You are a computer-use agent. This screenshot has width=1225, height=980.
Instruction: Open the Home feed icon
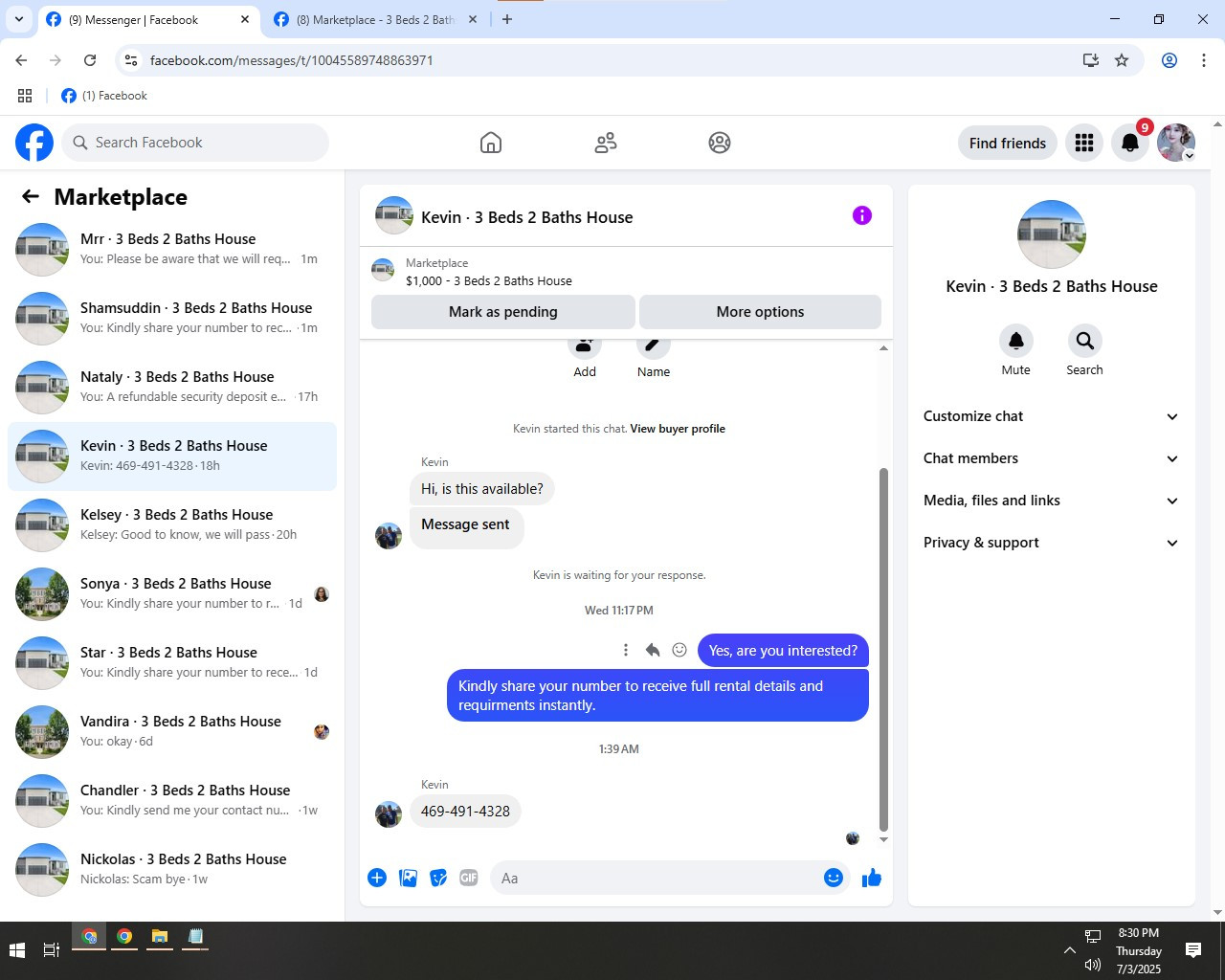point(491,143)
